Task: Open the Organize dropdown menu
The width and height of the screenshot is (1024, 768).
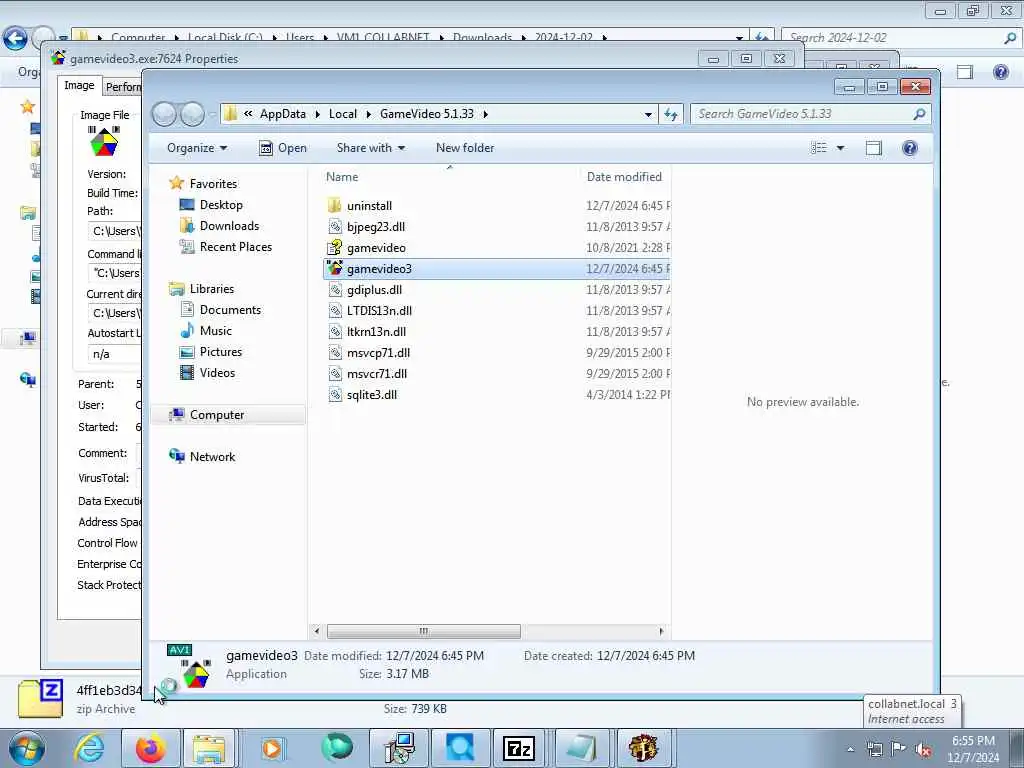Action: [x=197, y=148]
